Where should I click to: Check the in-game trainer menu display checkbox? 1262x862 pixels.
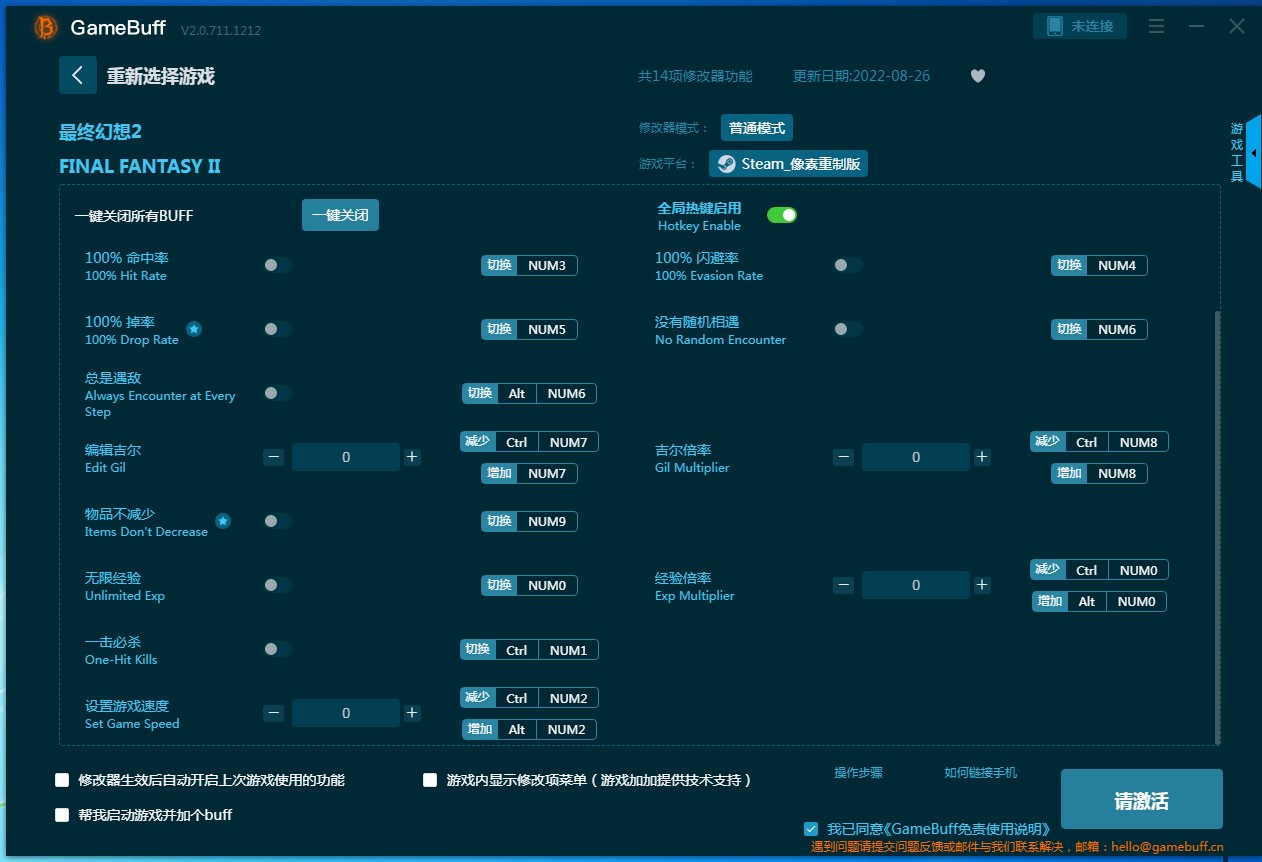pos(431,780)
